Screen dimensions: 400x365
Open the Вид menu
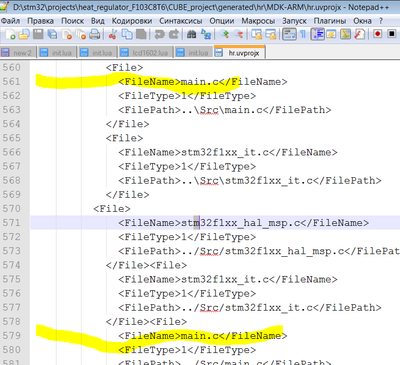[x=98, y=21]
